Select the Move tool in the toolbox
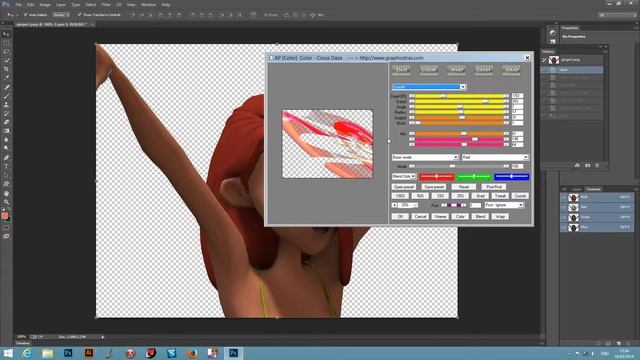640x360 pixels. coord(6,34)
